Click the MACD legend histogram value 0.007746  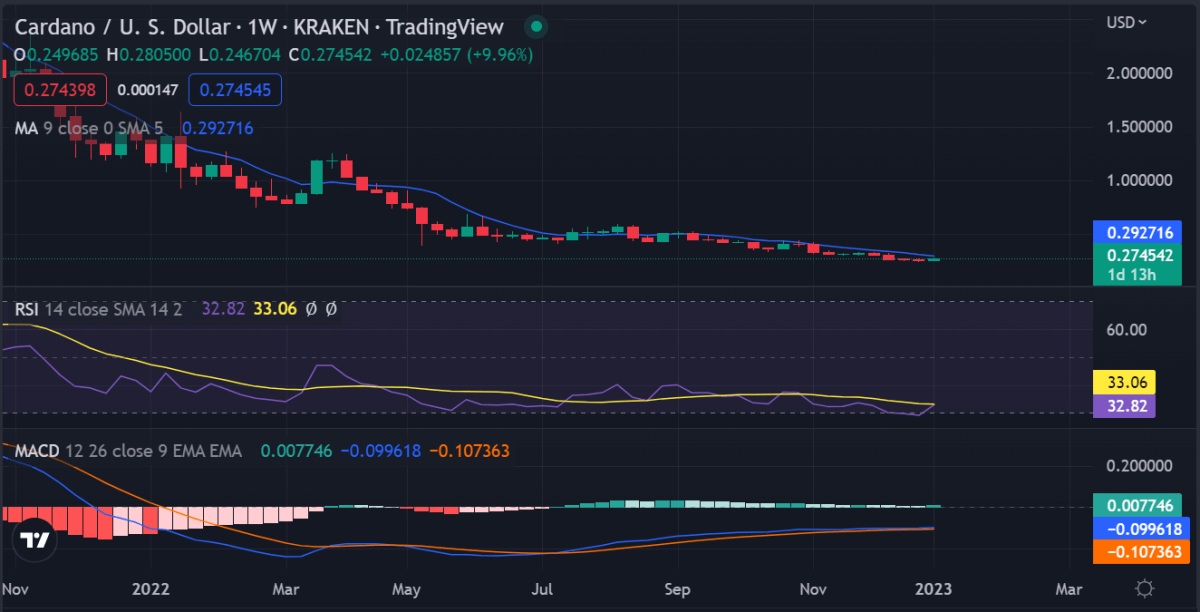[296, 451]
